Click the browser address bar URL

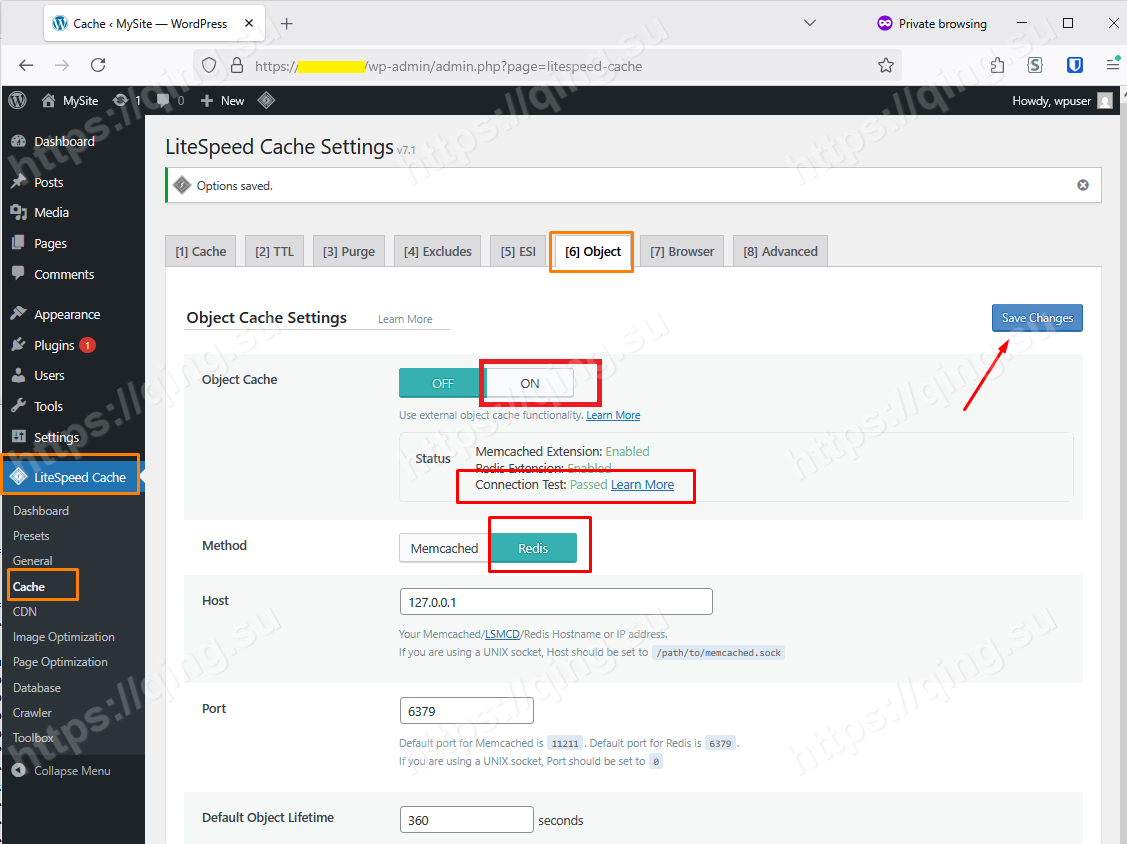point(448,66)
